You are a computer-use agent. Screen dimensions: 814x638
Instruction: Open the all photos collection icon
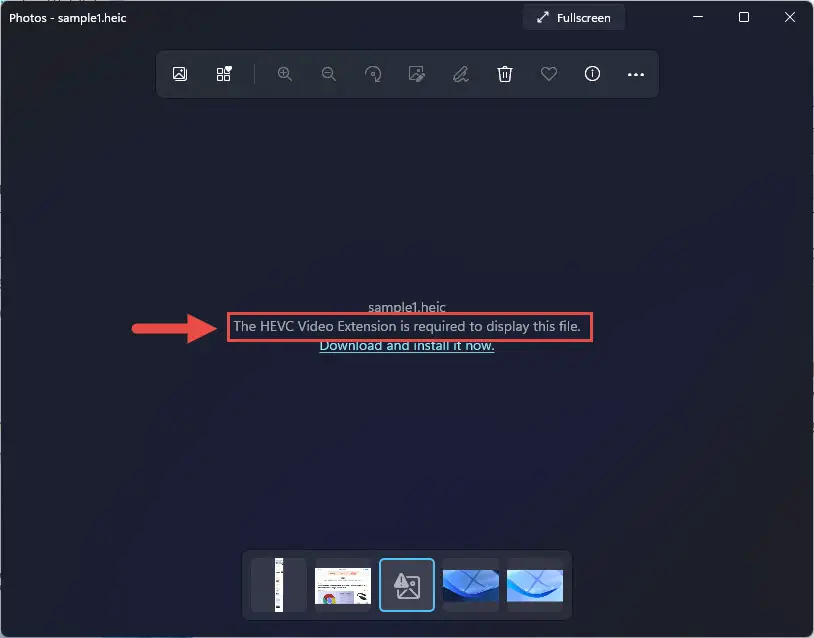click(x=224, y=74)
